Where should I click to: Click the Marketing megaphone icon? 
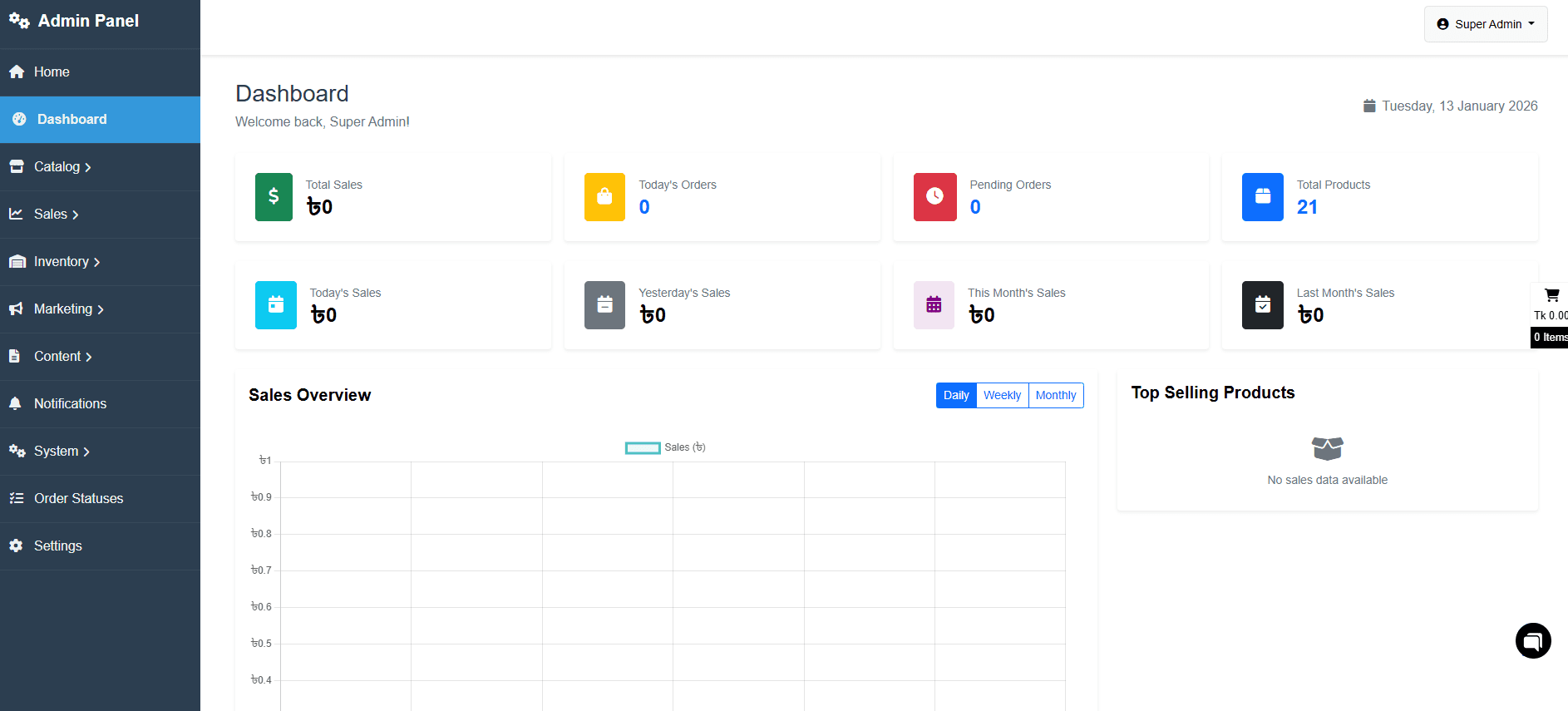click(16, 309)
